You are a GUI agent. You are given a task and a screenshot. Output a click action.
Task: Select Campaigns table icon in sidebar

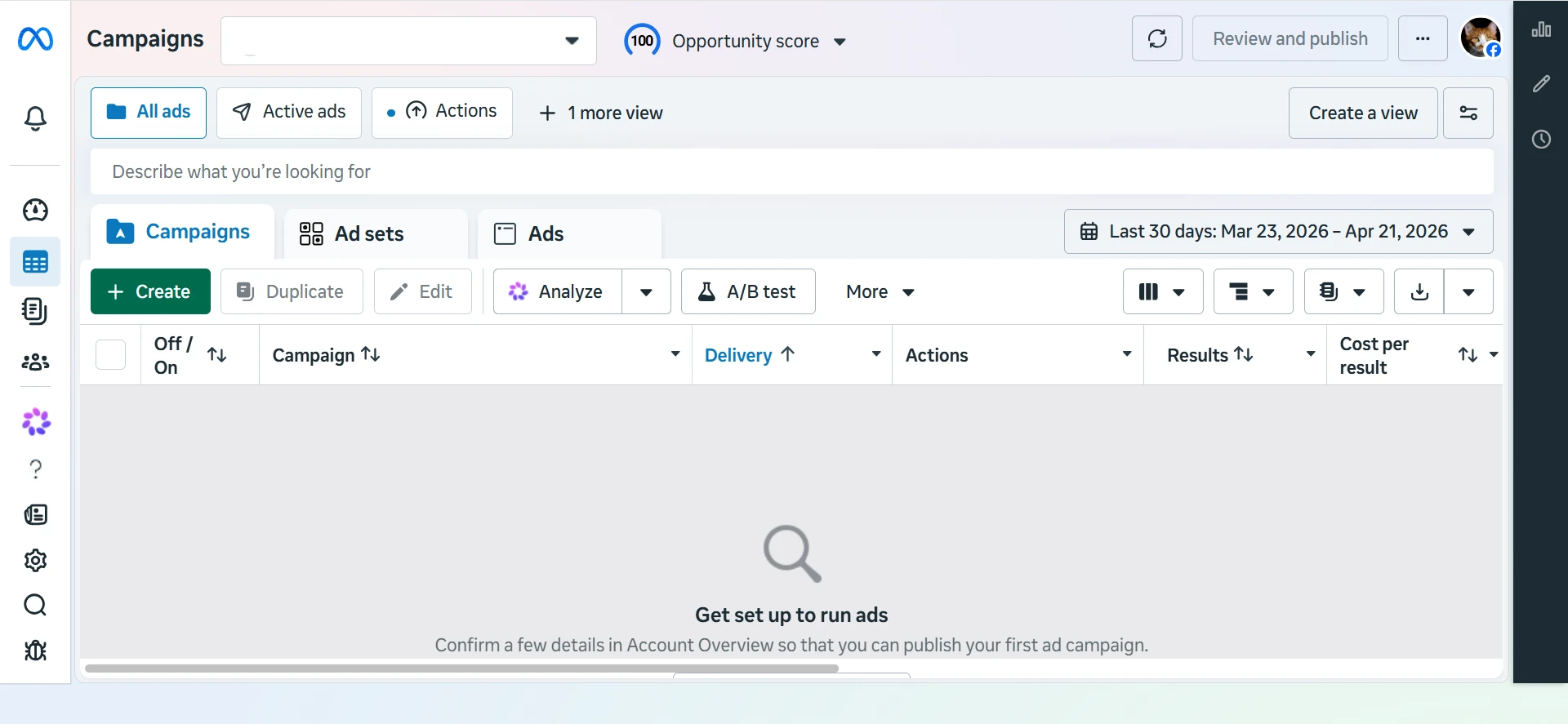[x=35, y=262]
